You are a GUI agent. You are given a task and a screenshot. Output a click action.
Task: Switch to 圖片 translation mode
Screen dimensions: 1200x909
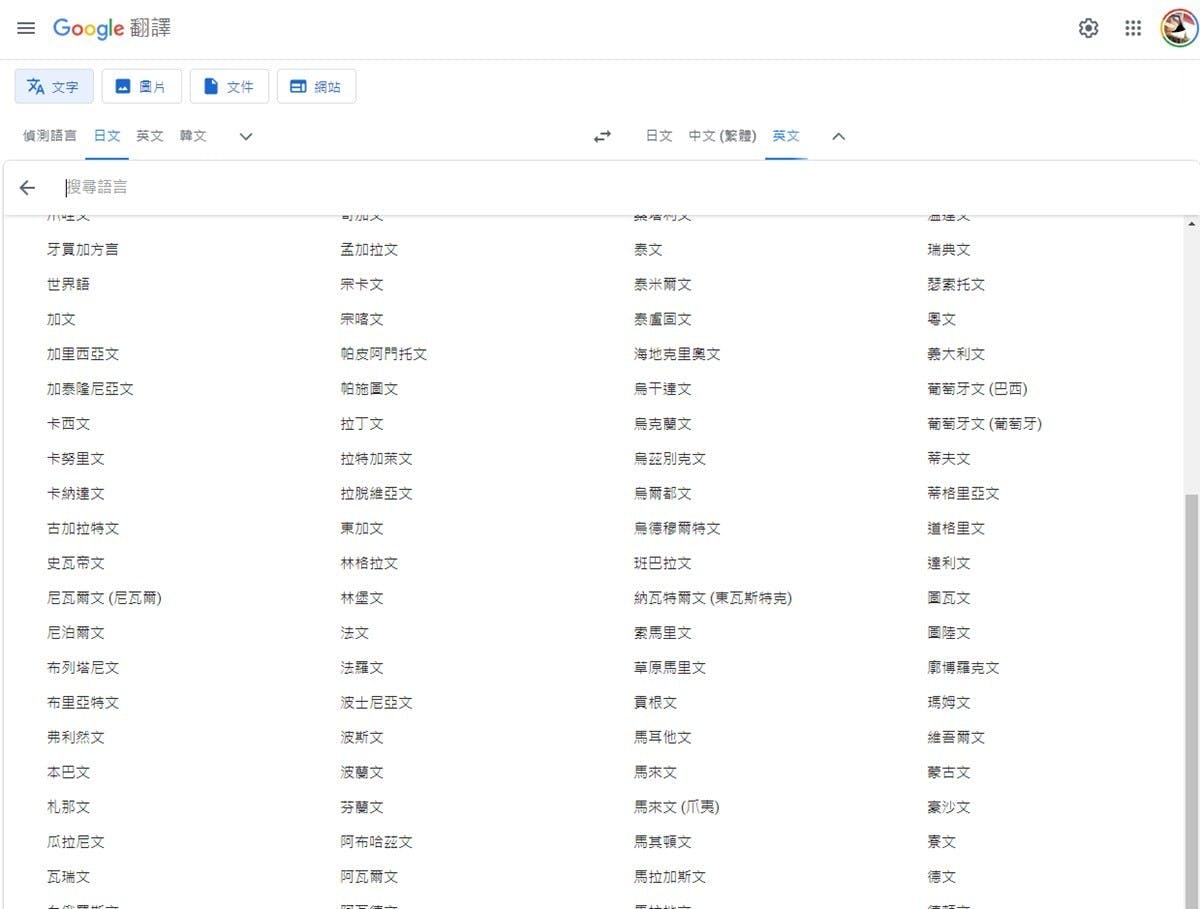click(141, 86)
